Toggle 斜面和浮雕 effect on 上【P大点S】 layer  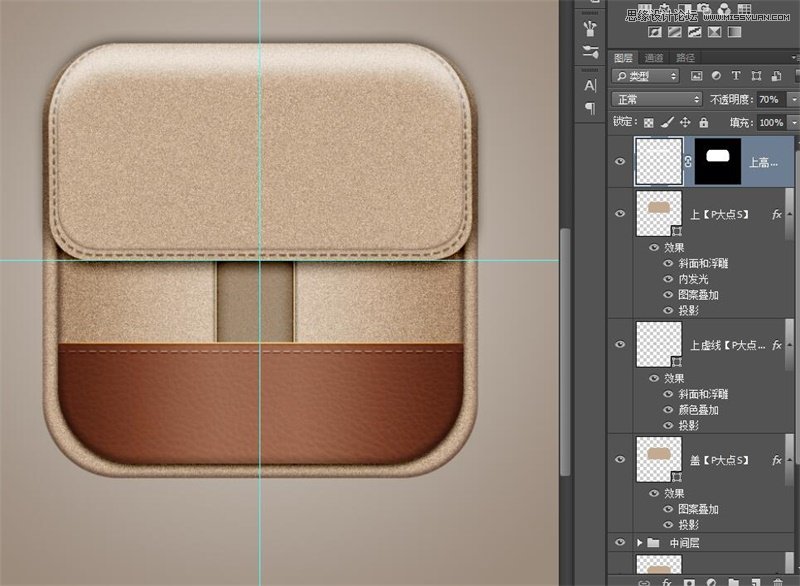click(668, 264)
